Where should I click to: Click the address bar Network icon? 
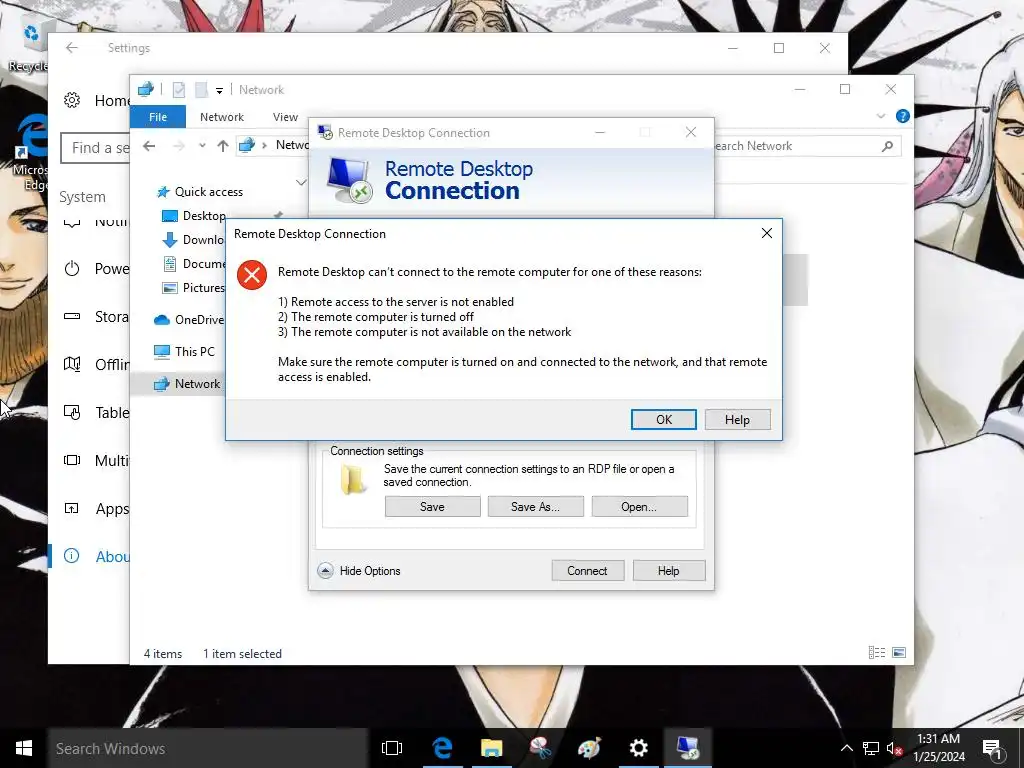click(246, 145)
